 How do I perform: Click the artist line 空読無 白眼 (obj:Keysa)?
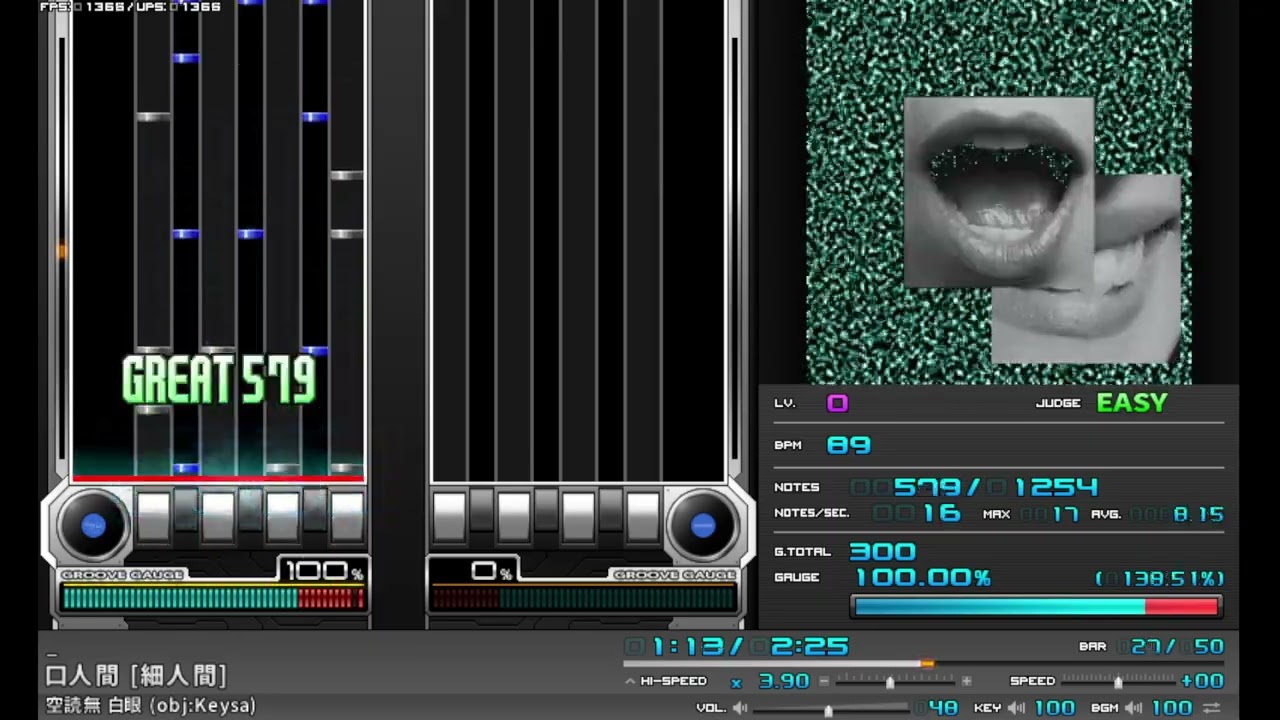151,705
